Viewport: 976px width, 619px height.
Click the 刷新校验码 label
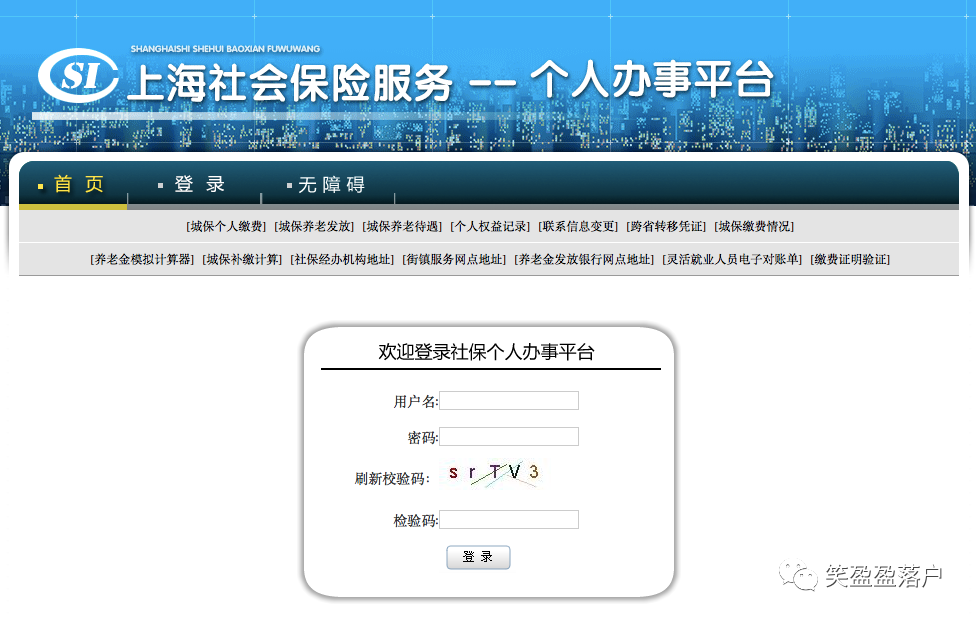pos(392,479)
